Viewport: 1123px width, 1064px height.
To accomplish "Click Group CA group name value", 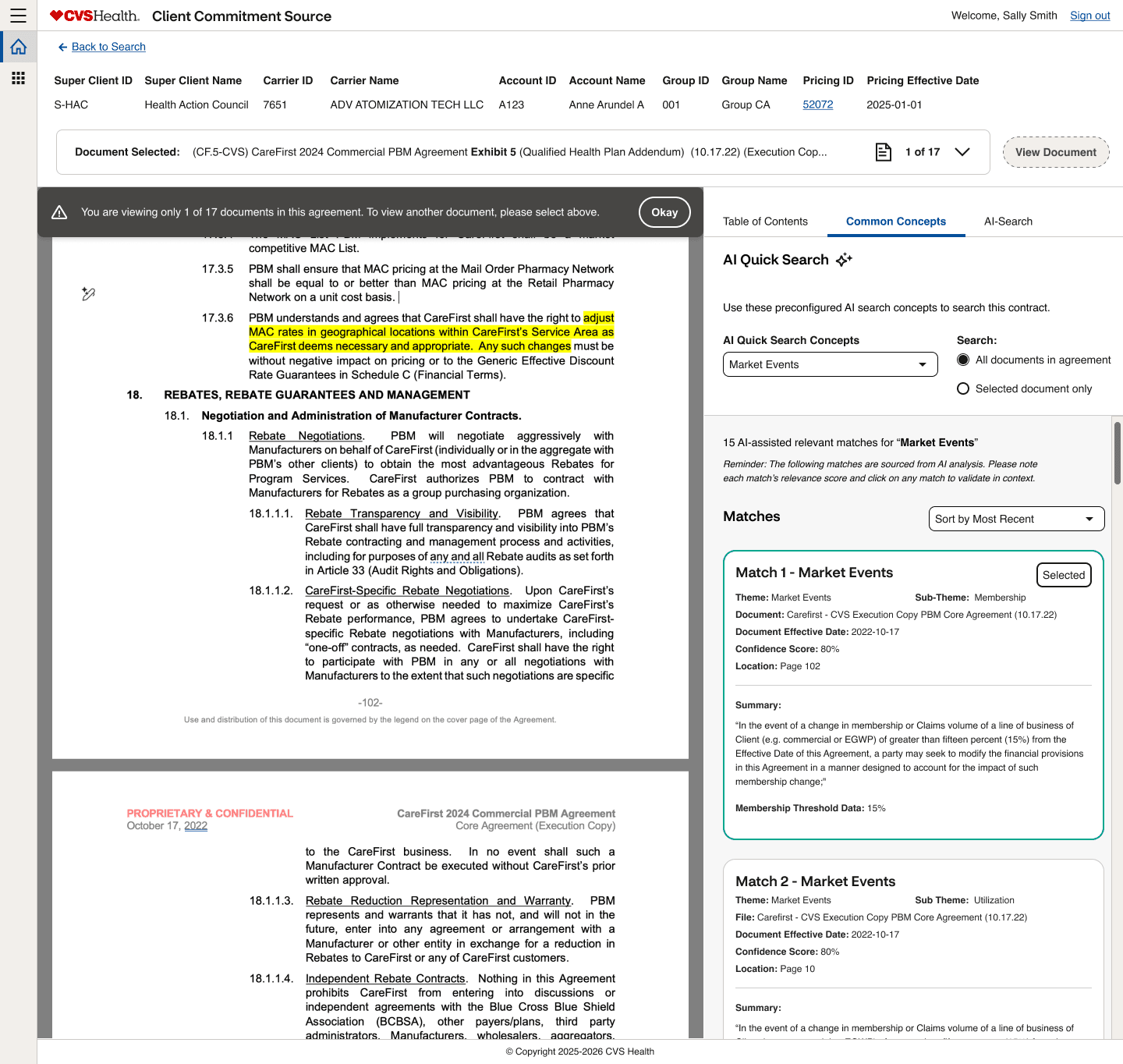I will [746, 105].
